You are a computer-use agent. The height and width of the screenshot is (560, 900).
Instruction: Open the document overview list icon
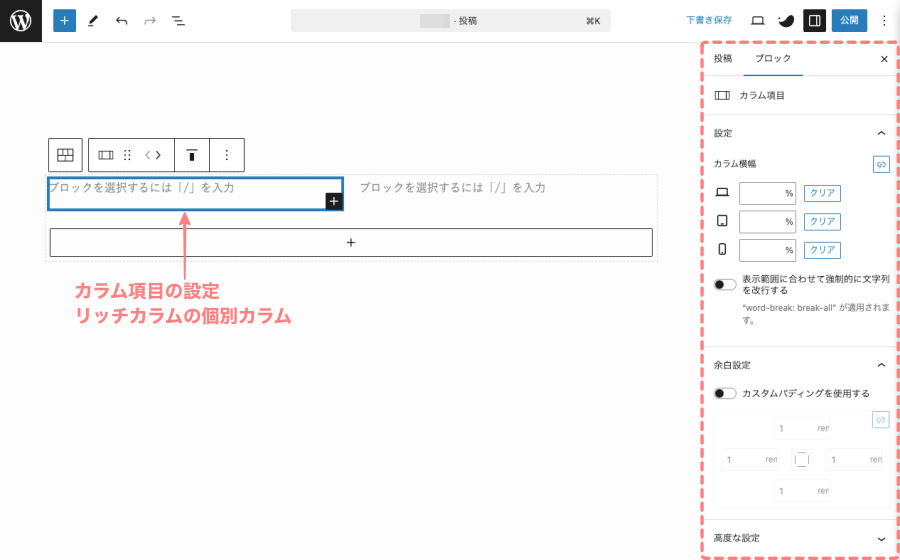click(x=178, y=20)
